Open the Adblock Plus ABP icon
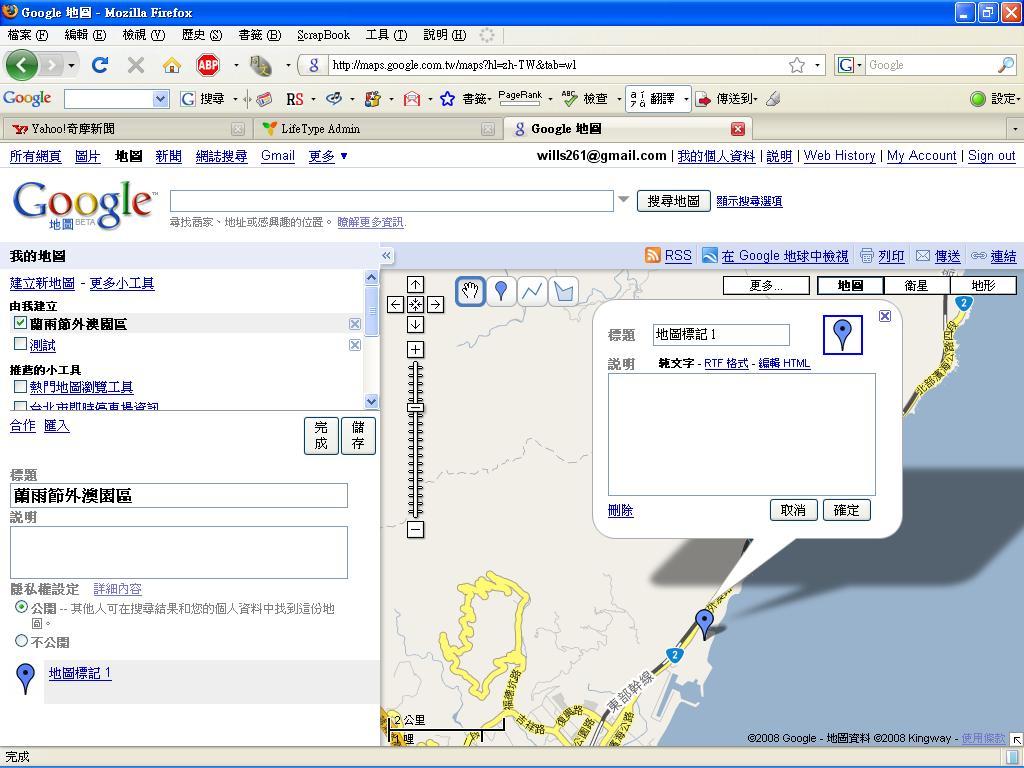Screen dimensions: 1024x768 pyautogui.click(x=208, y=65)
